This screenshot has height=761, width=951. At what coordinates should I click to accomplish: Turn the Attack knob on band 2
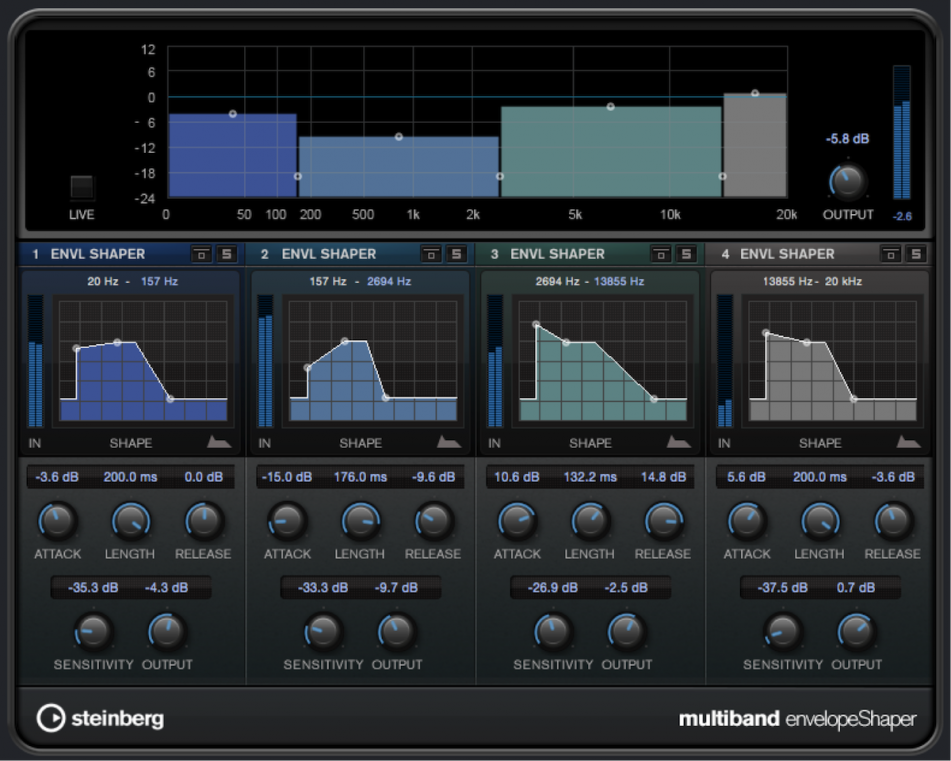[287, 521]
